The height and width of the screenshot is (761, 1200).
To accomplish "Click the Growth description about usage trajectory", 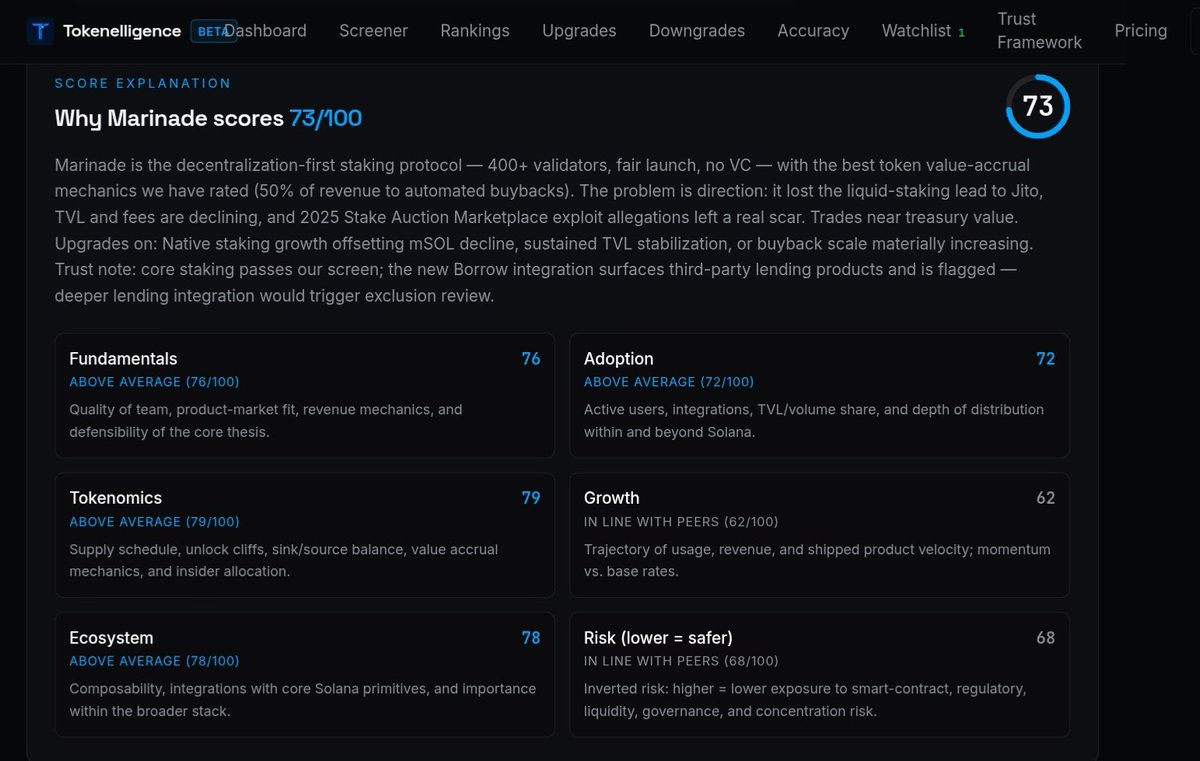I will (817, 560).
